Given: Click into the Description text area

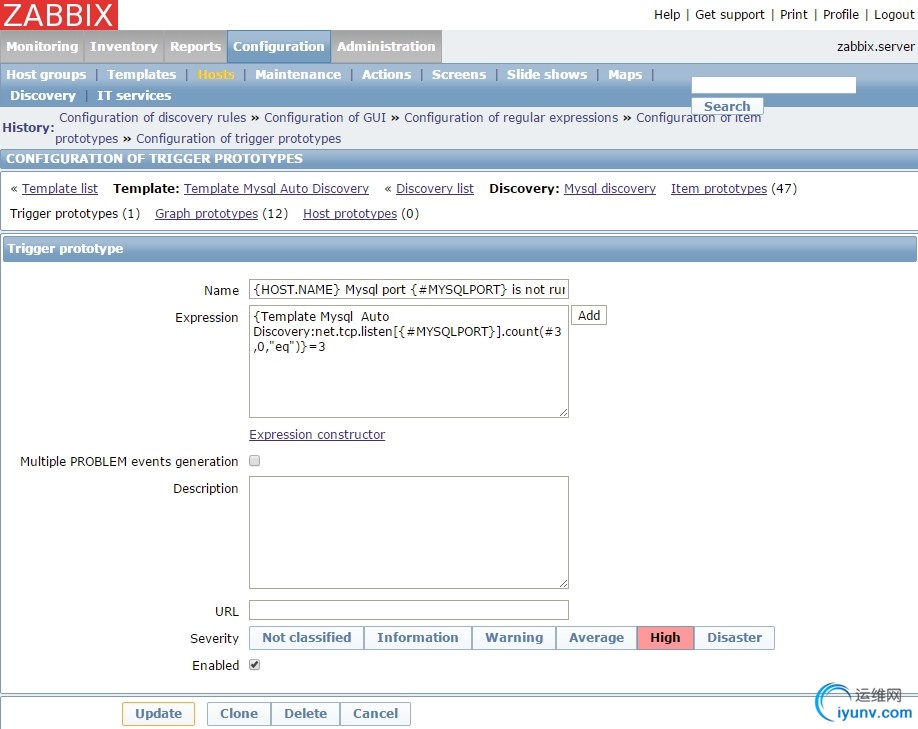Looking at the screenshot, I should [409, 532].
